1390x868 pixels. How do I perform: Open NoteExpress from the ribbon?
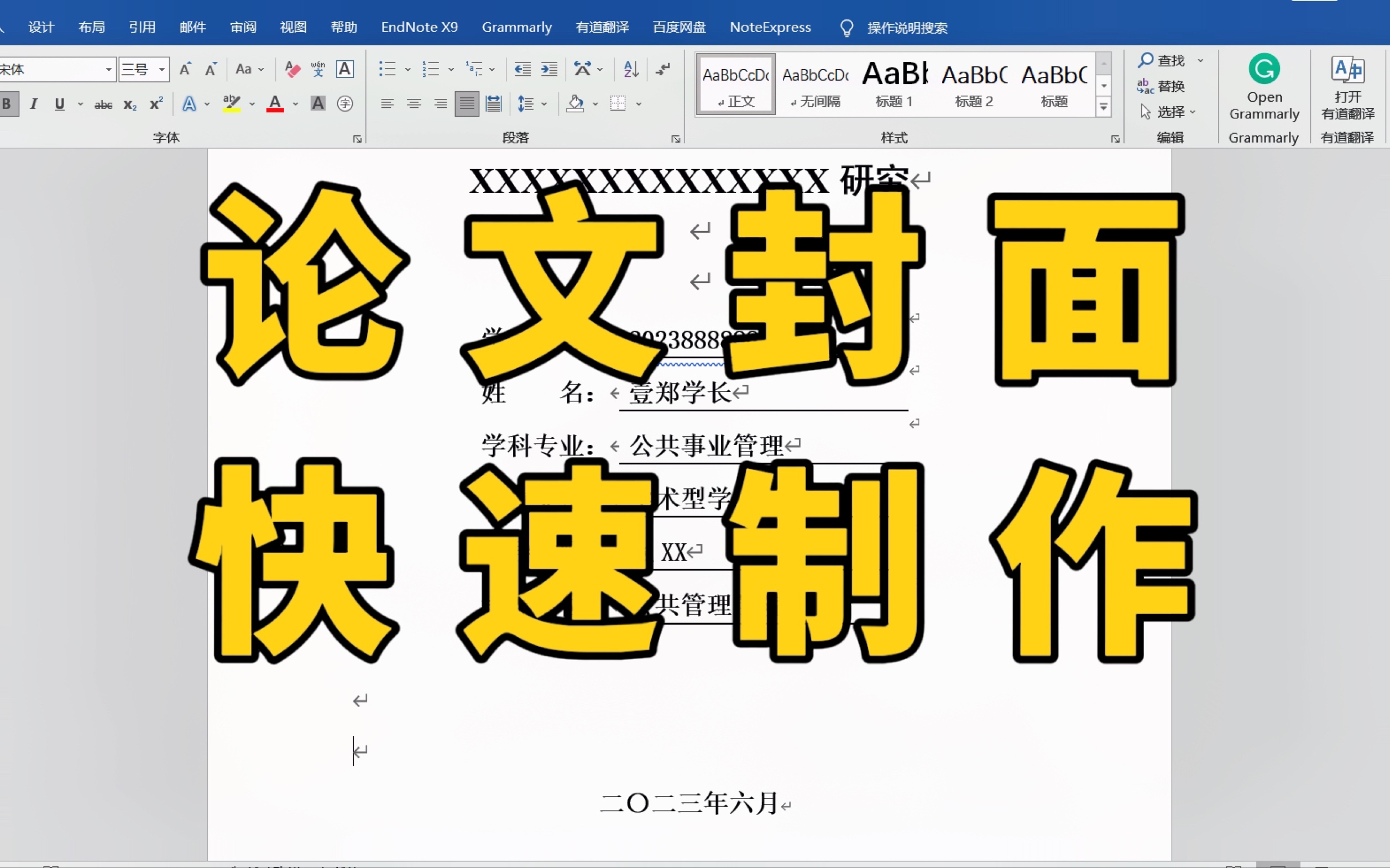click(x=770, y=27)
